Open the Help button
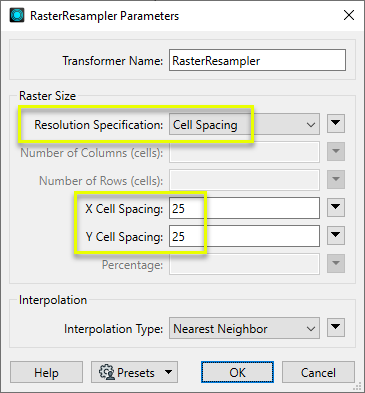The image size is (365, 393). click(46, 372)
